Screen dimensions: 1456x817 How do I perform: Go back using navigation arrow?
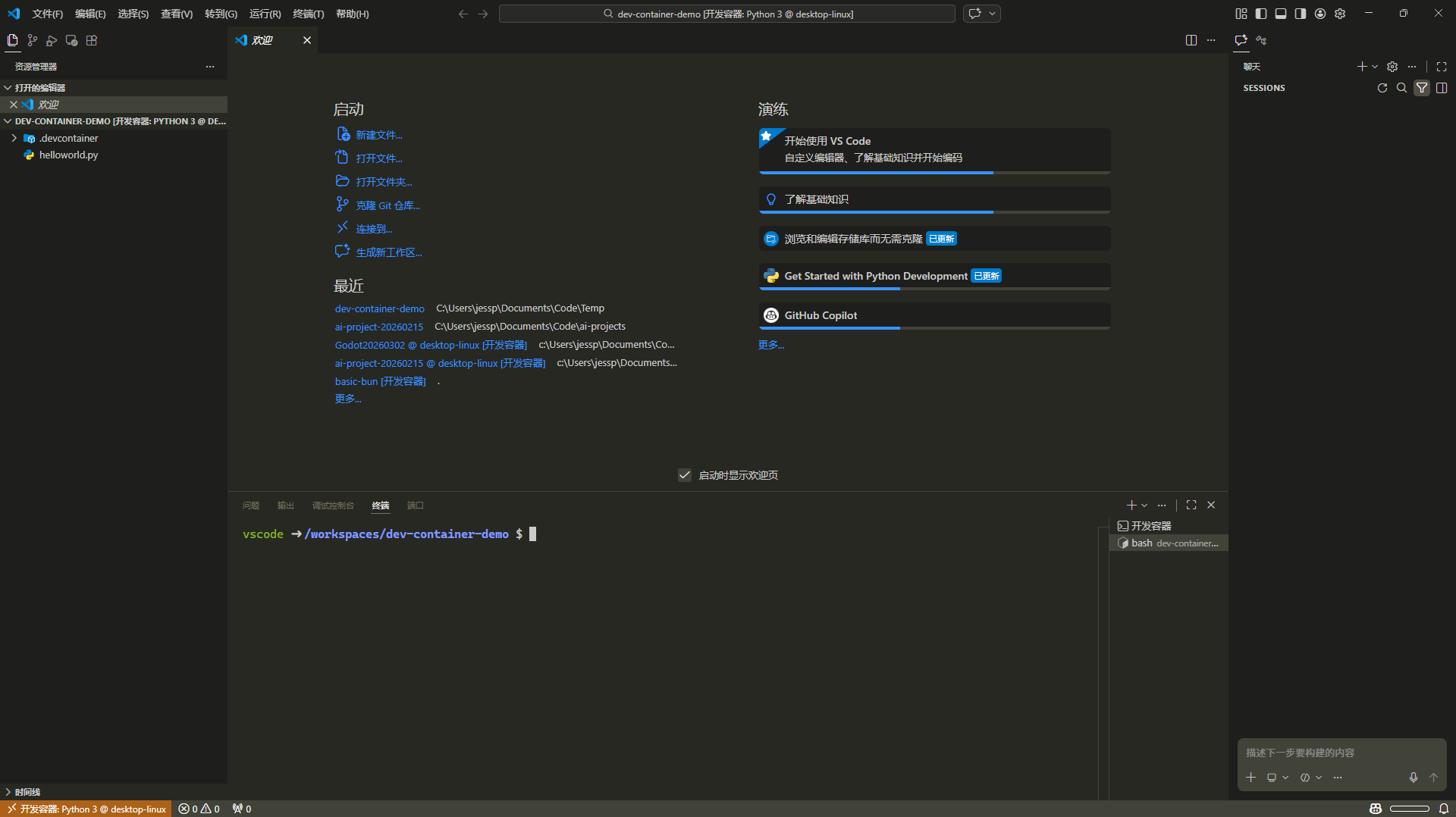coord(463,14)
